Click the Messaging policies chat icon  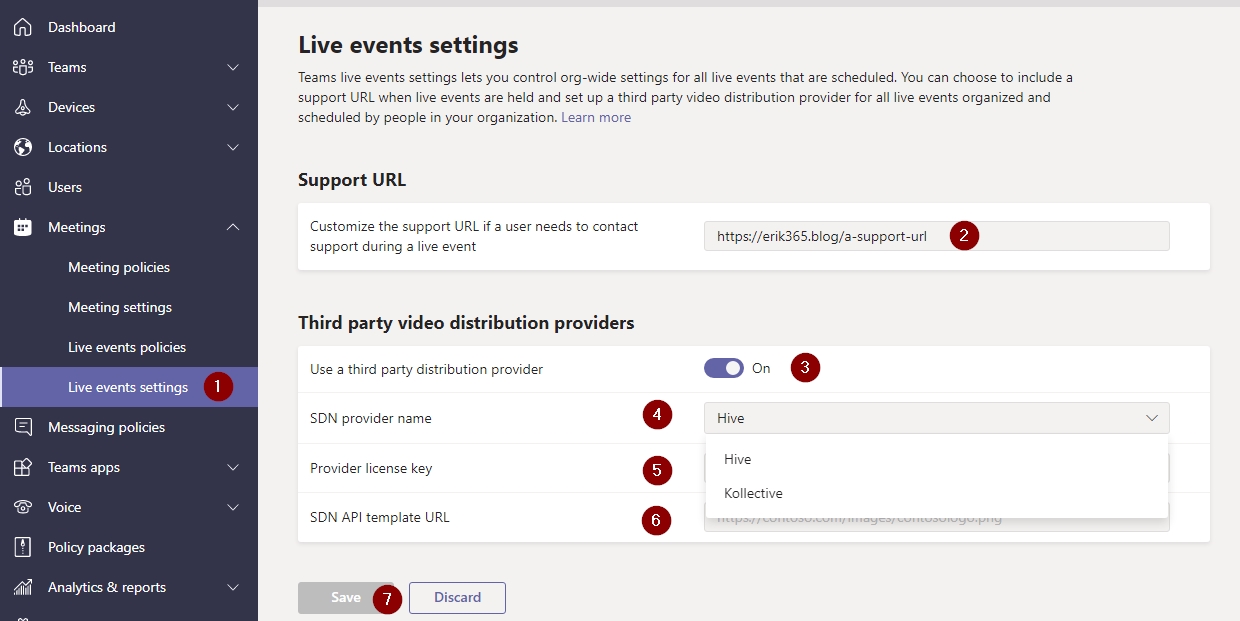coord(22,427)
